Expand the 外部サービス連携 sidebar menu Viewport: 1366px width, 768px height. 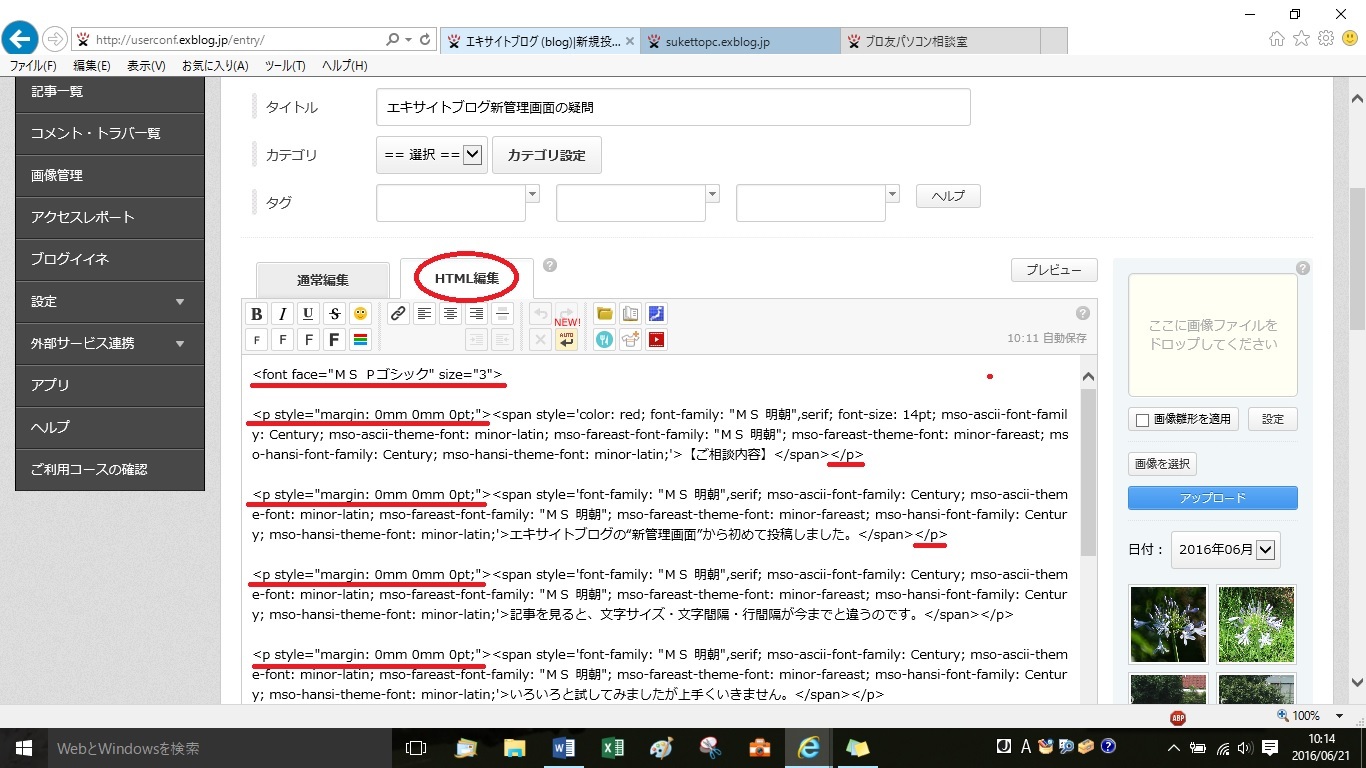coord(110,343)
